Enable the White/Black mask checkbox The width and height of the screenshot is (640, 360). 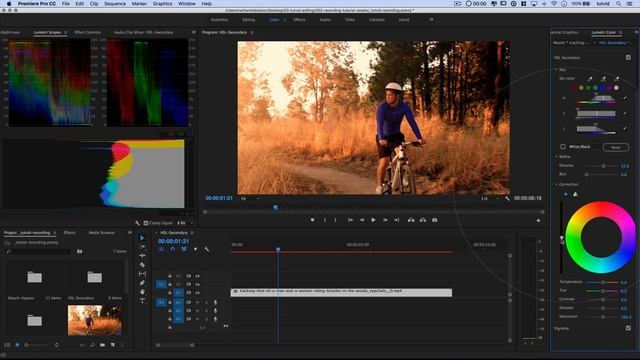click(563, 147)
